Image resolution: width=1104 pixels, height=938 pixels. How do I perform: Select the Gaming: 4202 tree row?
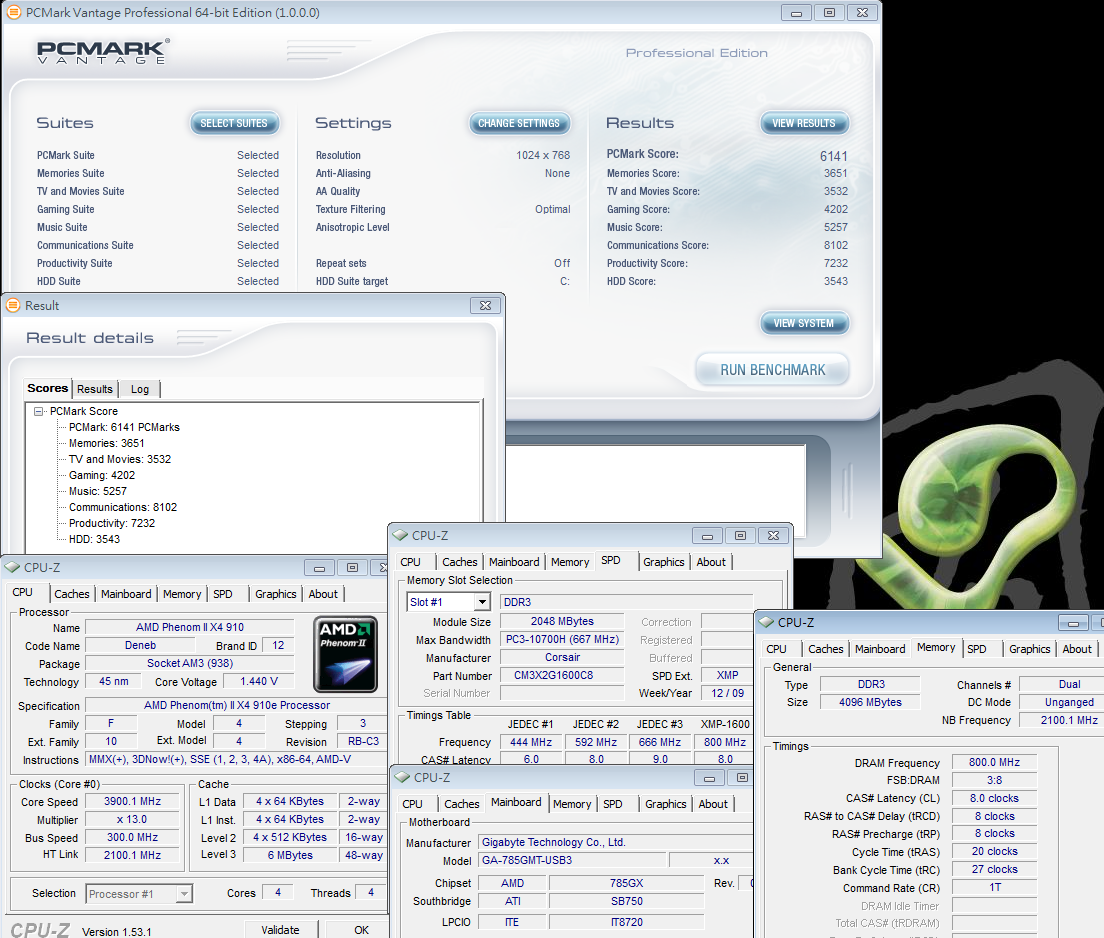tap(102, 475)
